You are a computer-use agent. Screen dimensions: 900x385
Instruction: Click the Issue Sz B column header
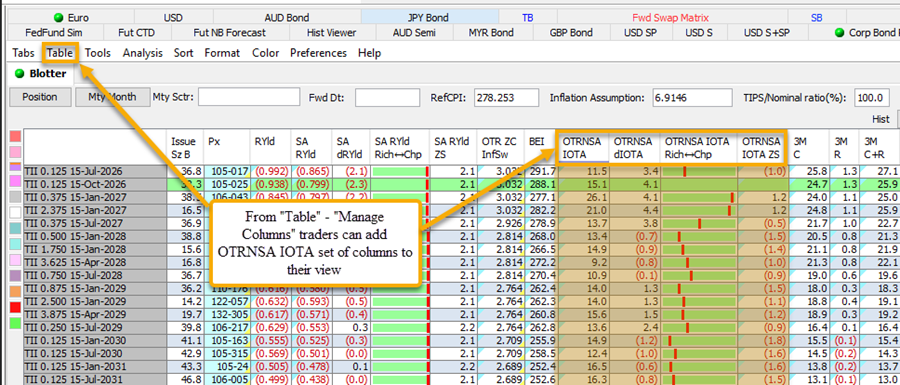(x=185, y=146)
